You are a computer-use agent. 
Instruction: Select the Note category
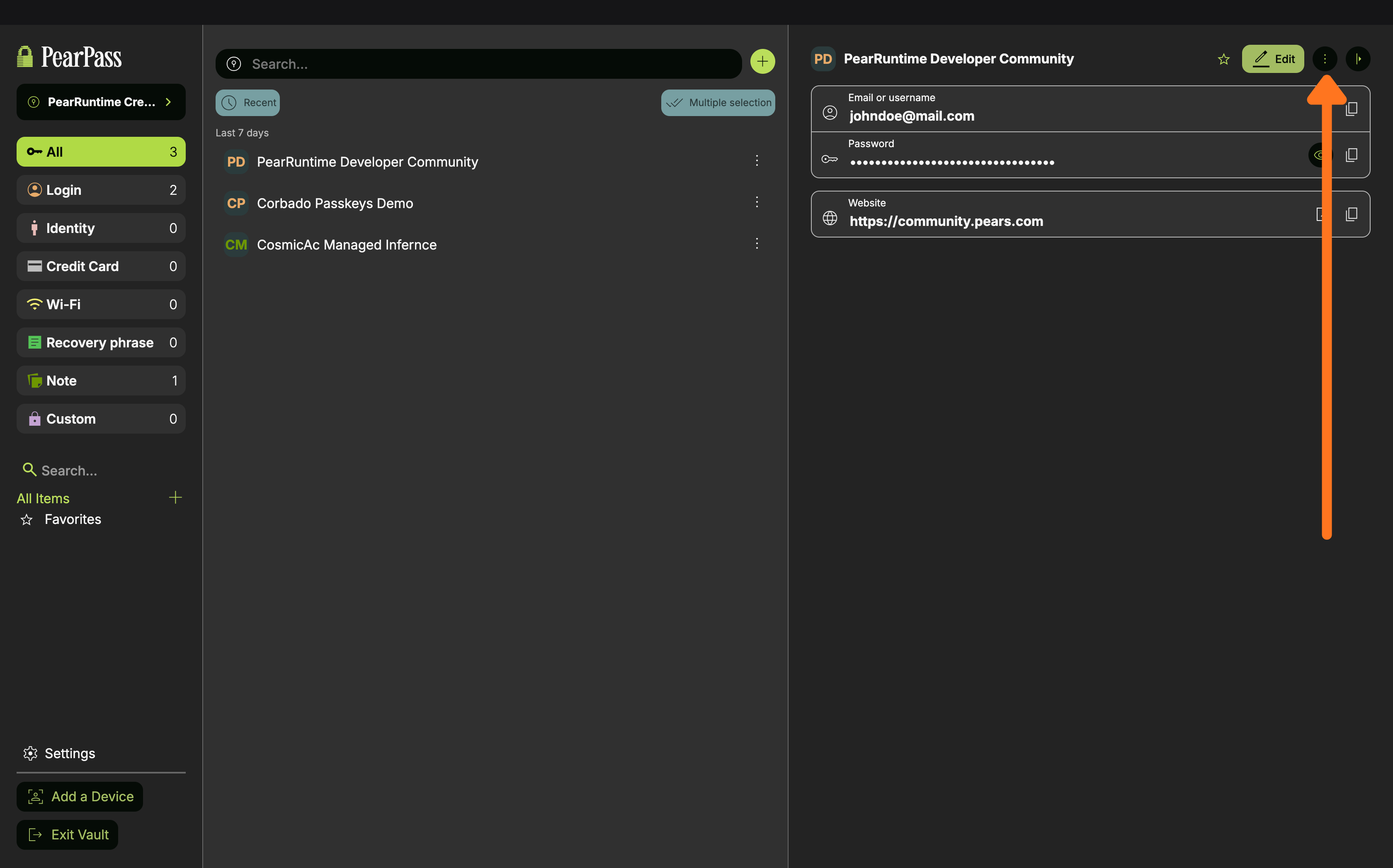(x=101, y=381)
